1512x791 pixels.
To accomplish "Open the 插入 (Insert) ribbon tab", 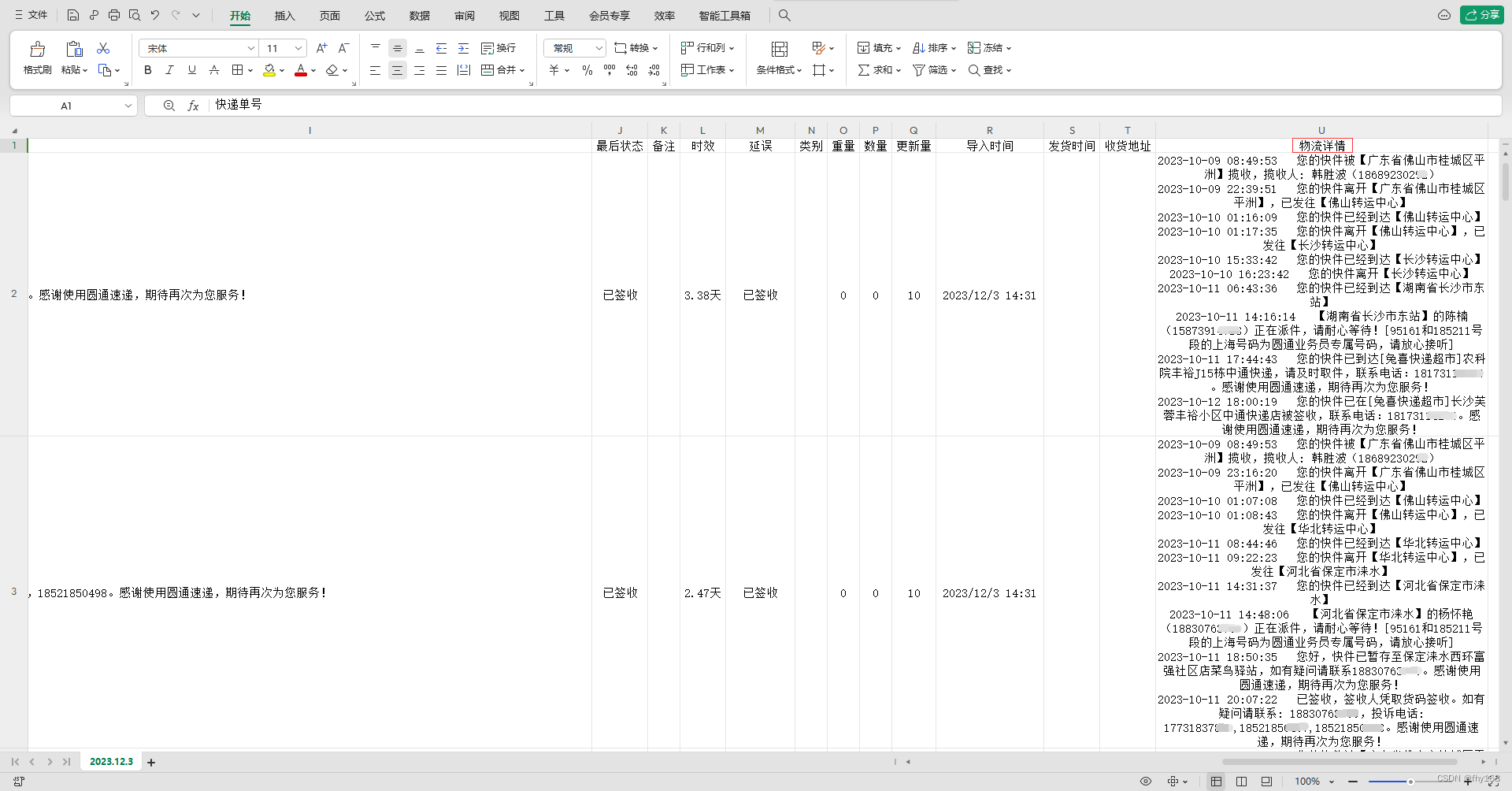I will point(284,16).
